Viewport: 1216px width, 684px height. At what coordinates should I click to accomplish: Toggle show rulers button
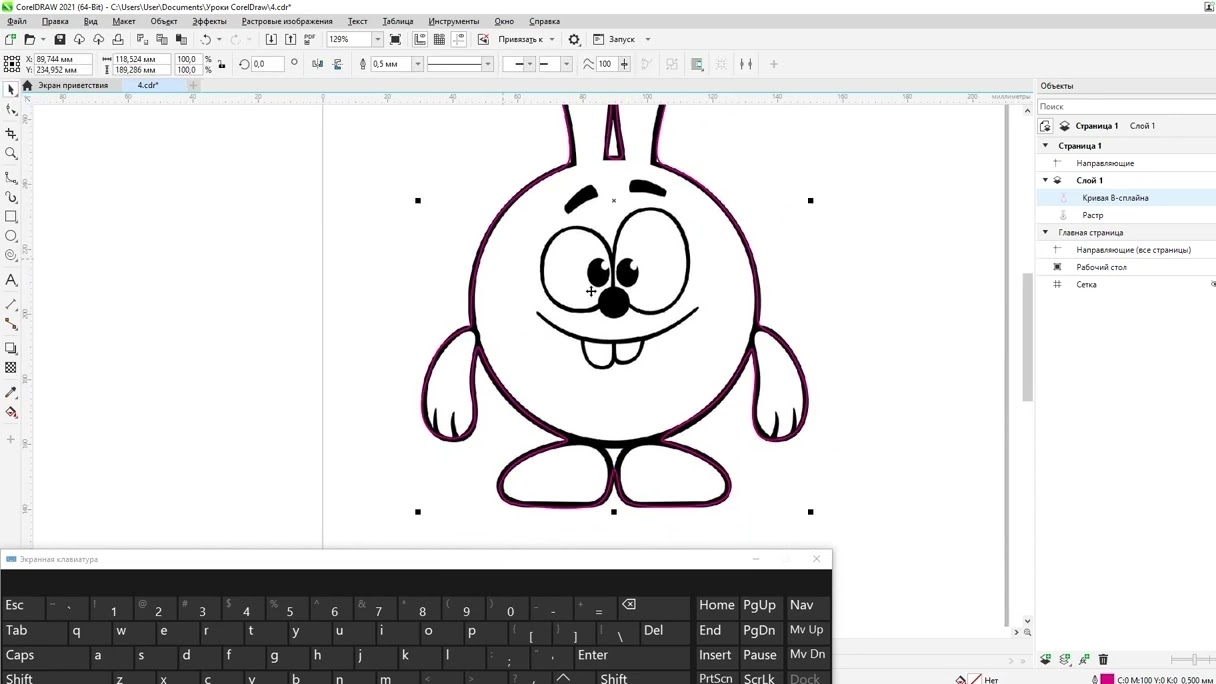point(420,39)
